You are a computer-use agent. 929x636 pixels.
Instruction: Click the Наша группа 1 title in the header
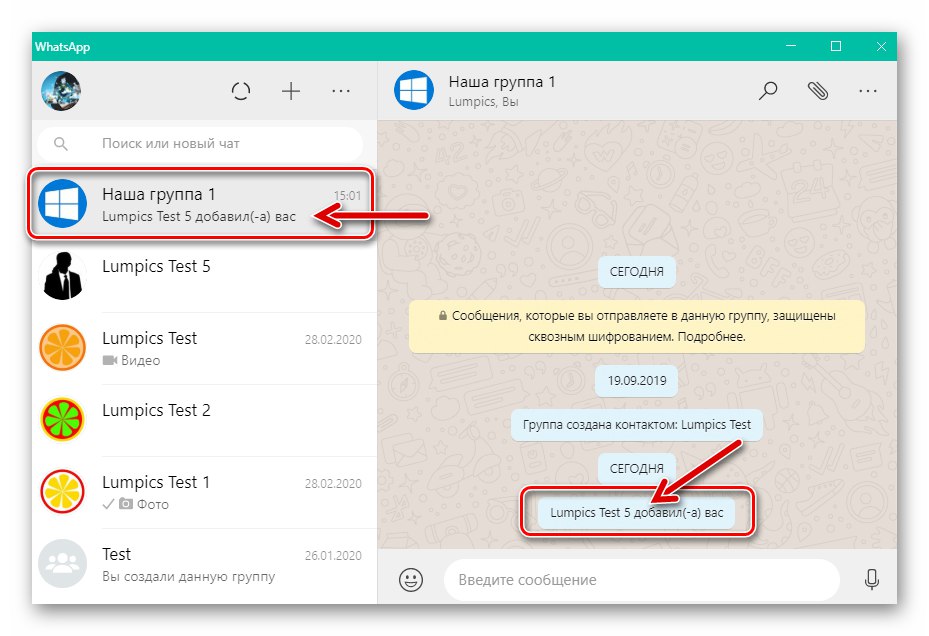pos(502,82)
